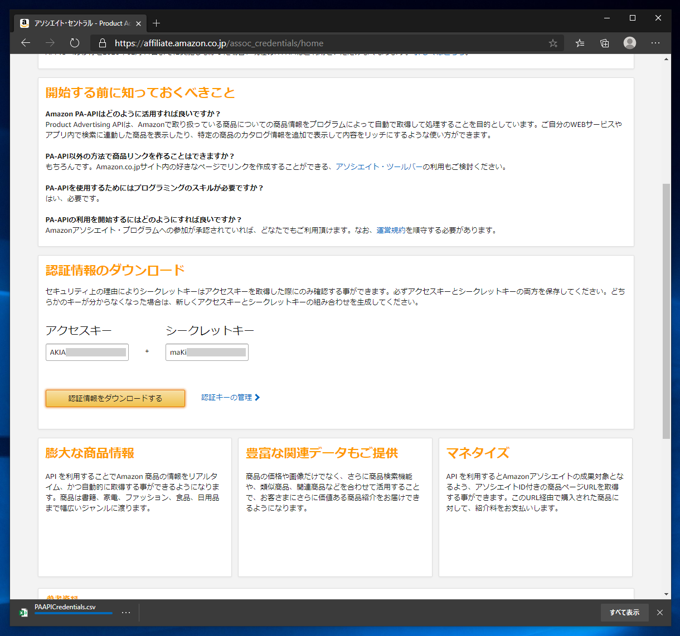Open options for the PAAPICredentials.csv download

(x=126, y=613)
